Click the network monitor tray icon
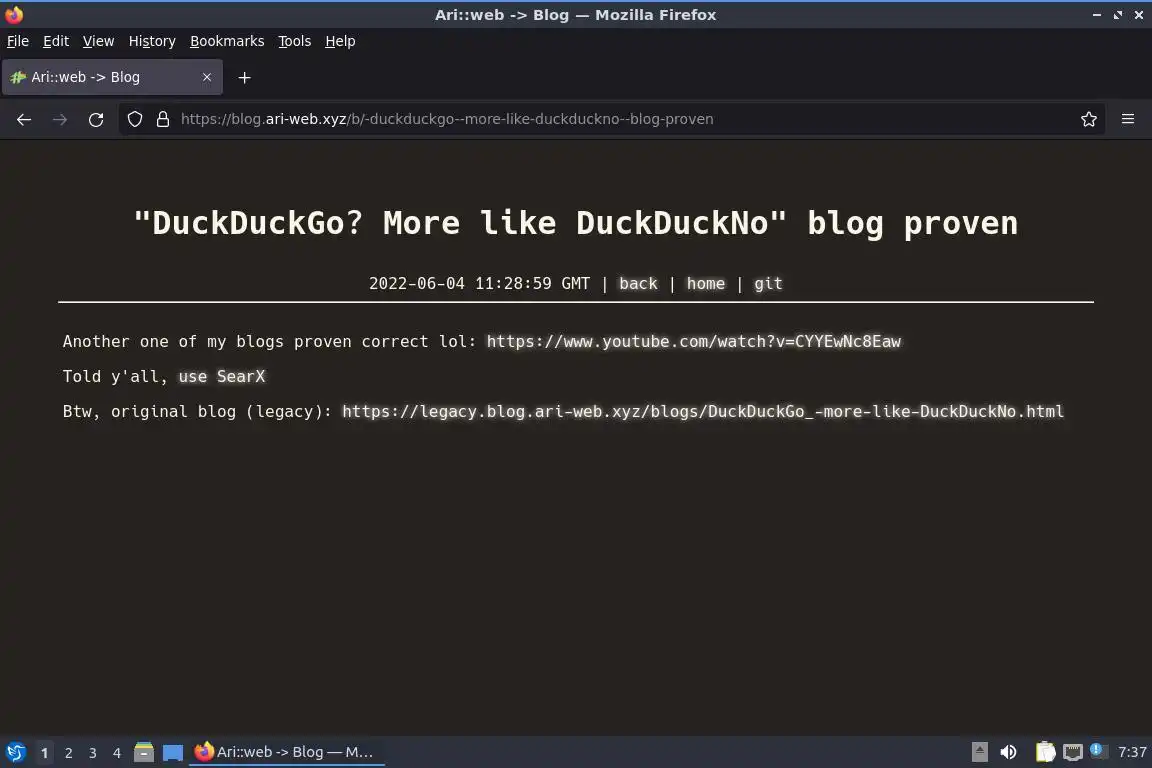Viewport: 1152px width, 768px height. pyautogui.click(x=1073, y=752)
